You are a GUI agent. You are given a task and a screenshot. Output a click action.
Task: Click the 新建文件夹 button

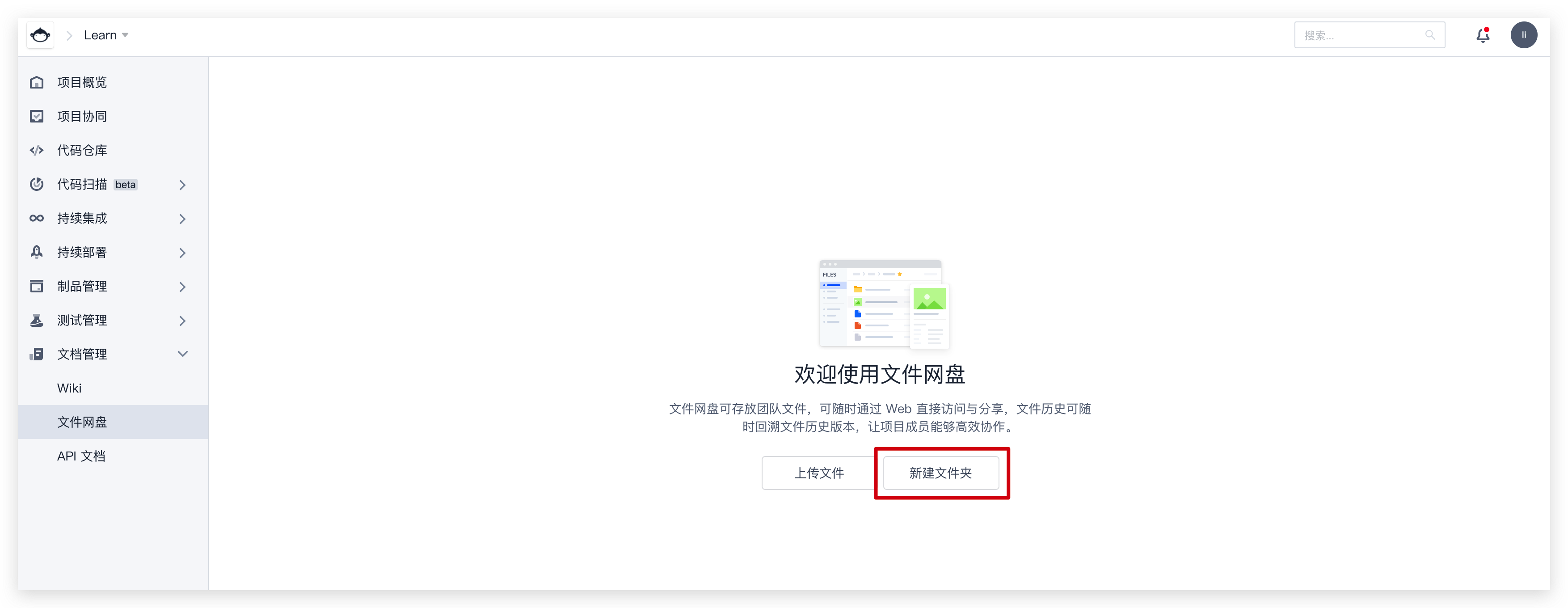point(940,473)
